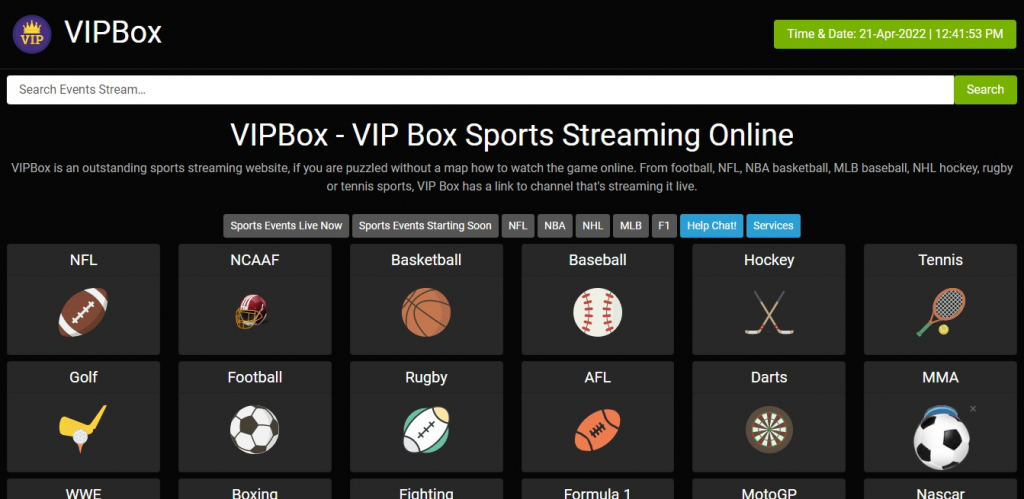1024x499 pixels.
Task: Open the Basketball ball icon
Action: point(426,312)
